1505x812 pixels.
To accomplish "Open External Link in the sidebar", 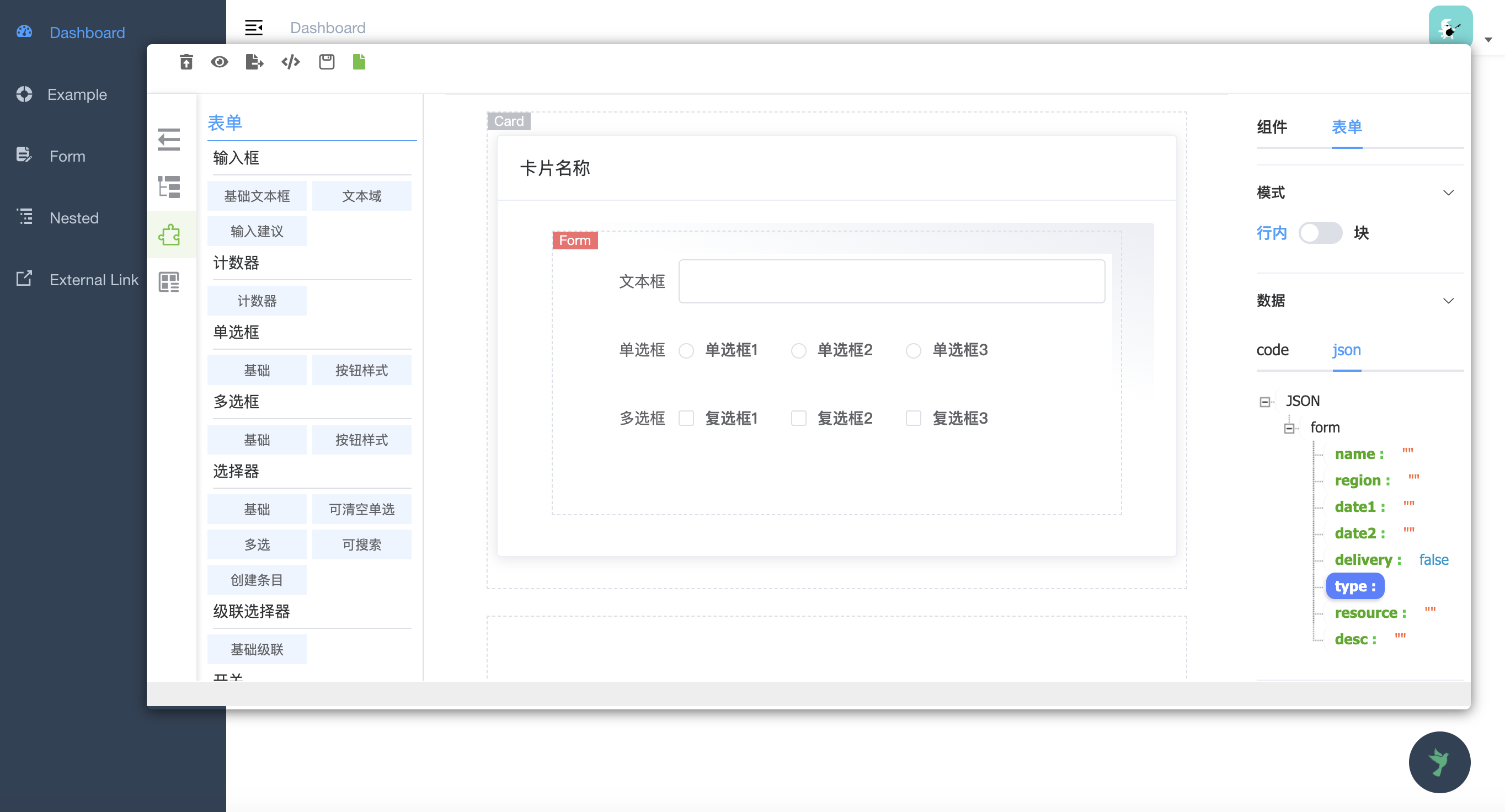I will [93, 279].
